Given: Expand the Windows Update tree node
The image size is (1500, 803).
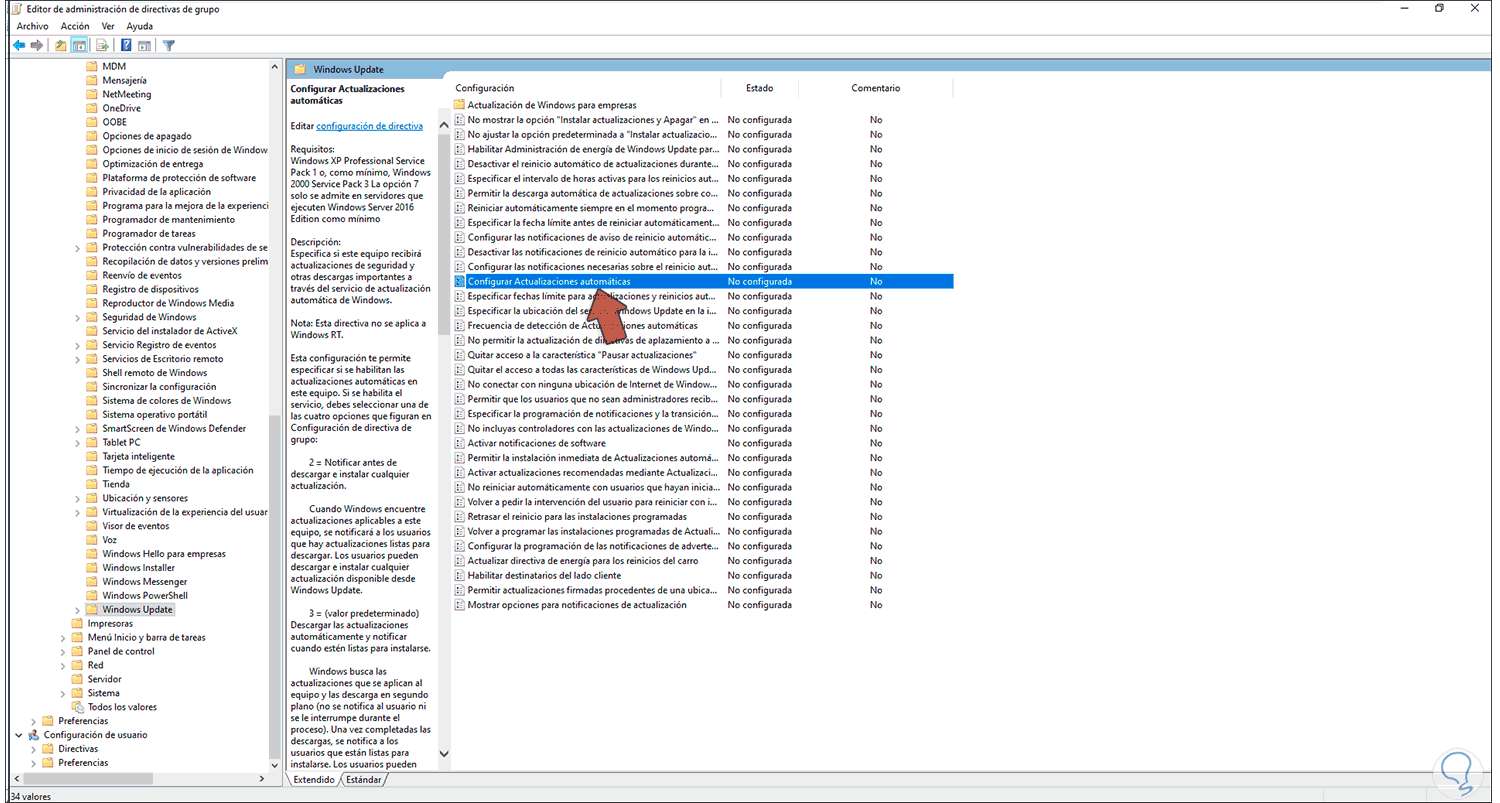Looking at the screenshot, I should 77,609.
